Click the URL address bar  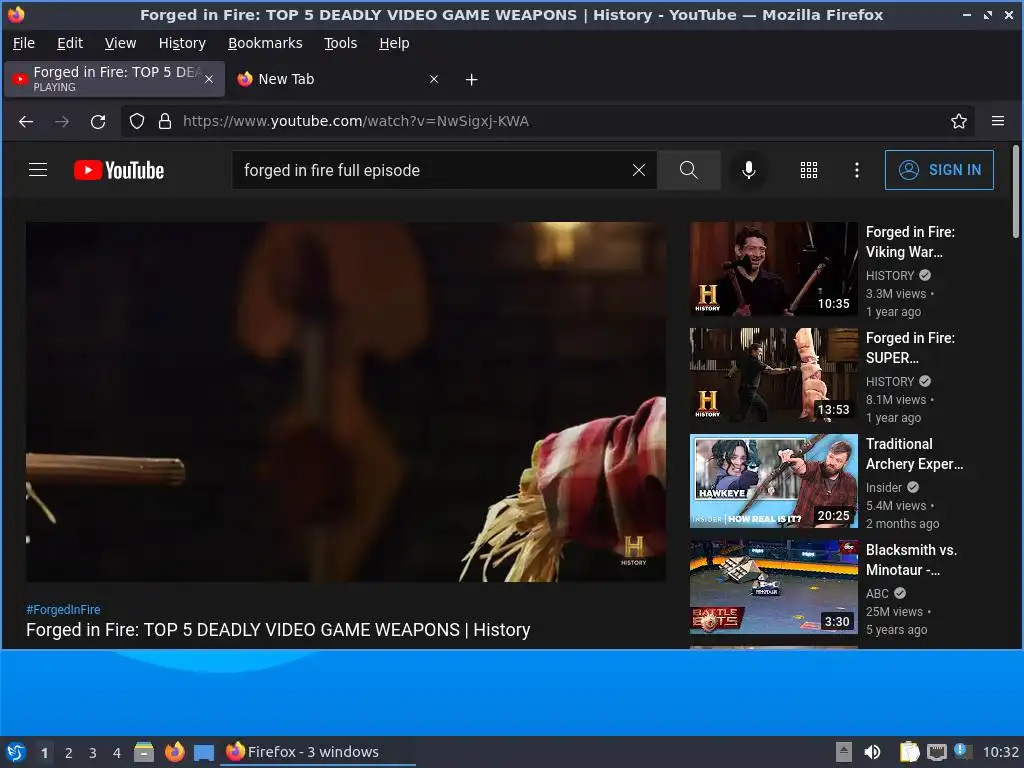tap(549, 121)
